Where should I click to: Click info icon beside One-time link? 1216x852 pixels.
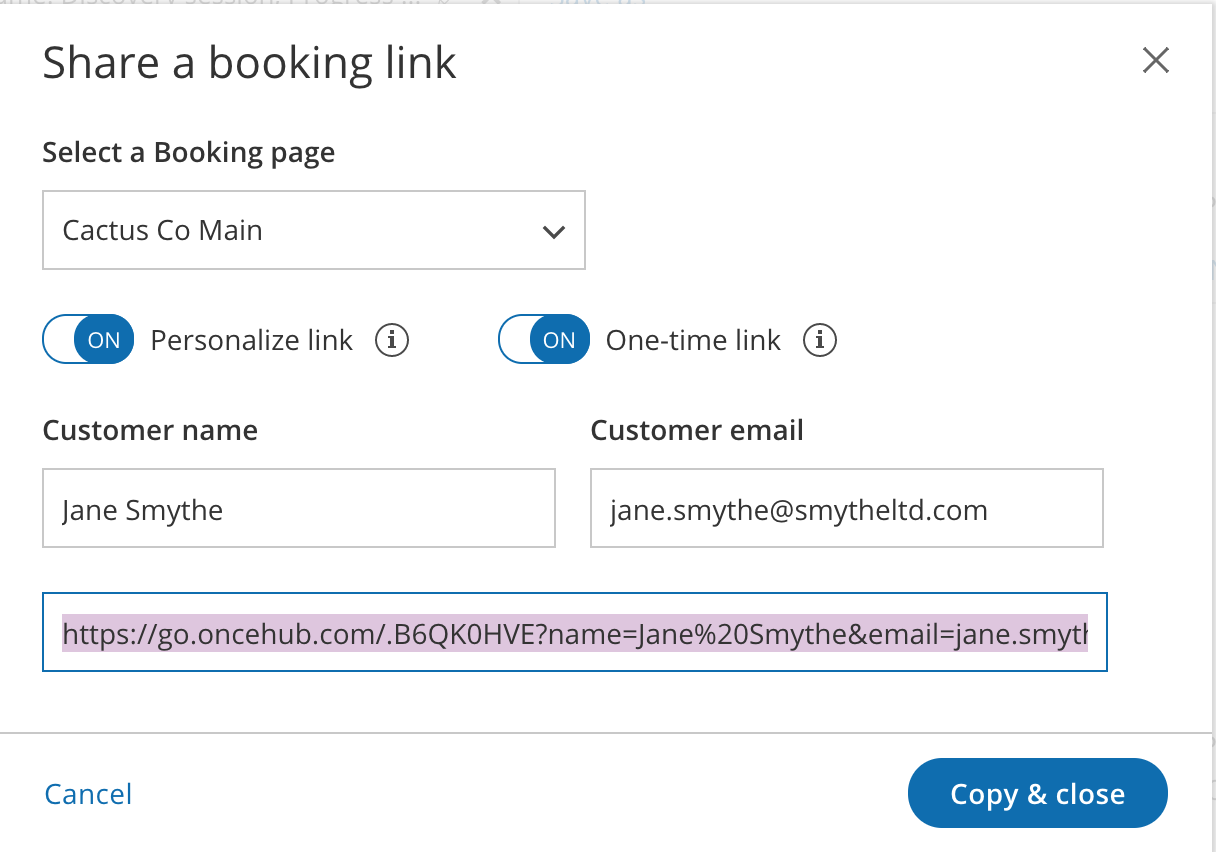[820, 341]
